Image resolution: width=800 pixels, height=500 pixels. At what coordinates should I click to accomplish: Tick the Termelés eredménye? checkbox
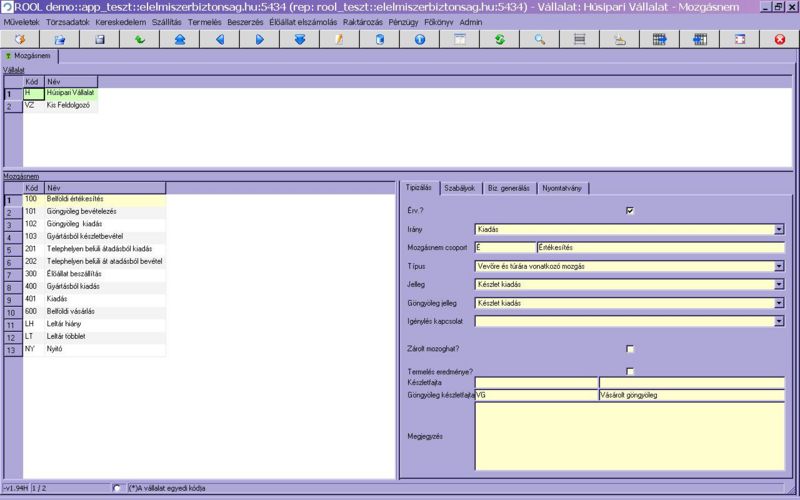[630, 371]
